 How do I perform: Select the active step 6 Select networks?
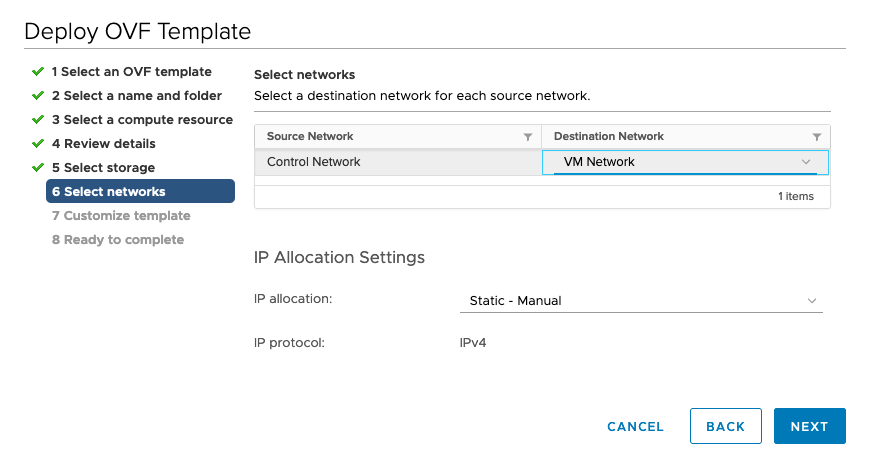coord(140,191)
